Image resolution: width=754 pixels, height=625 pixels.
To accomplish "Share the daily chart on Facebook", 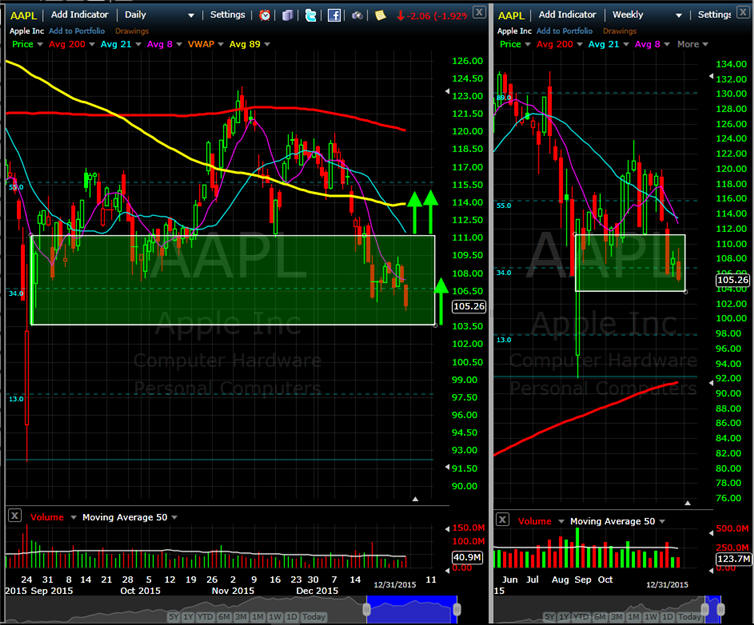I will (x=334, y=15).
